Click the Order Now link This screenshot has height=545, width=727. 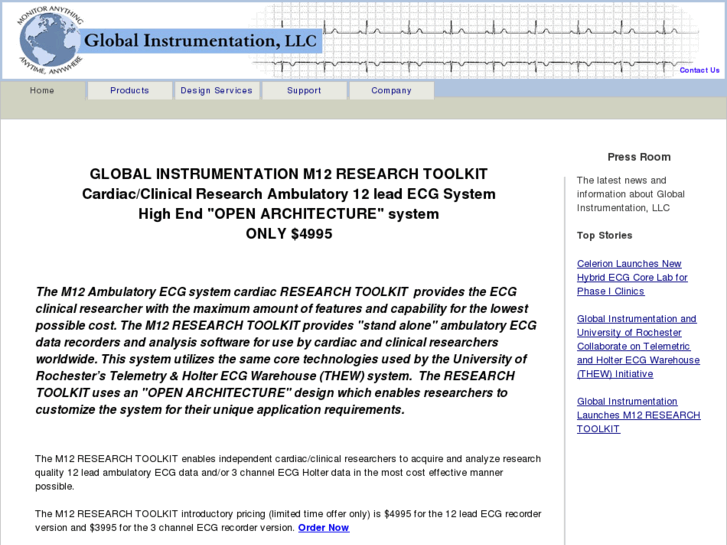click(324, 528)
